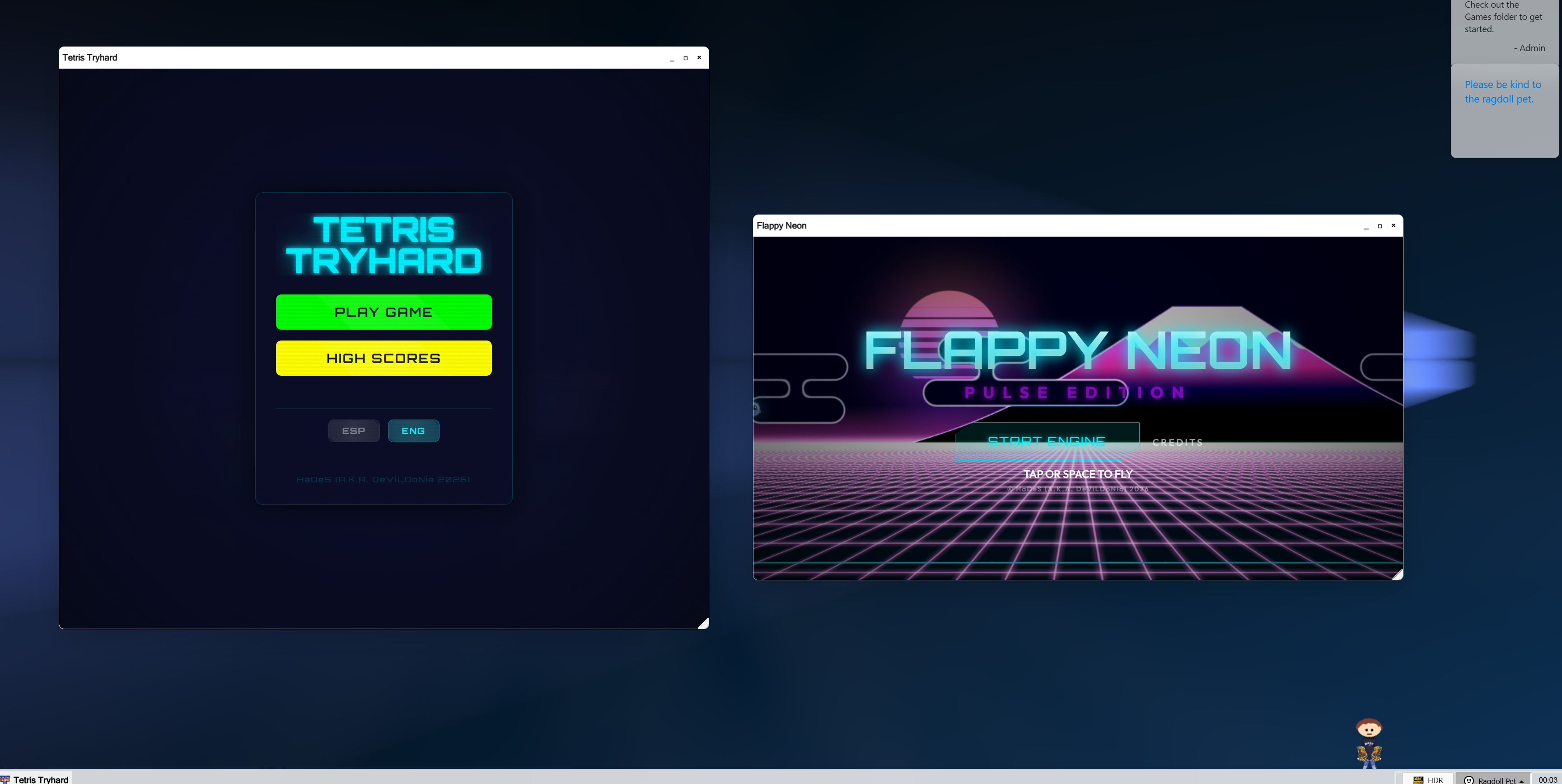1562x784 pixels.
Task: Grab the Tetris Tryhard window resize corner
Action: [x=703, y=623]
